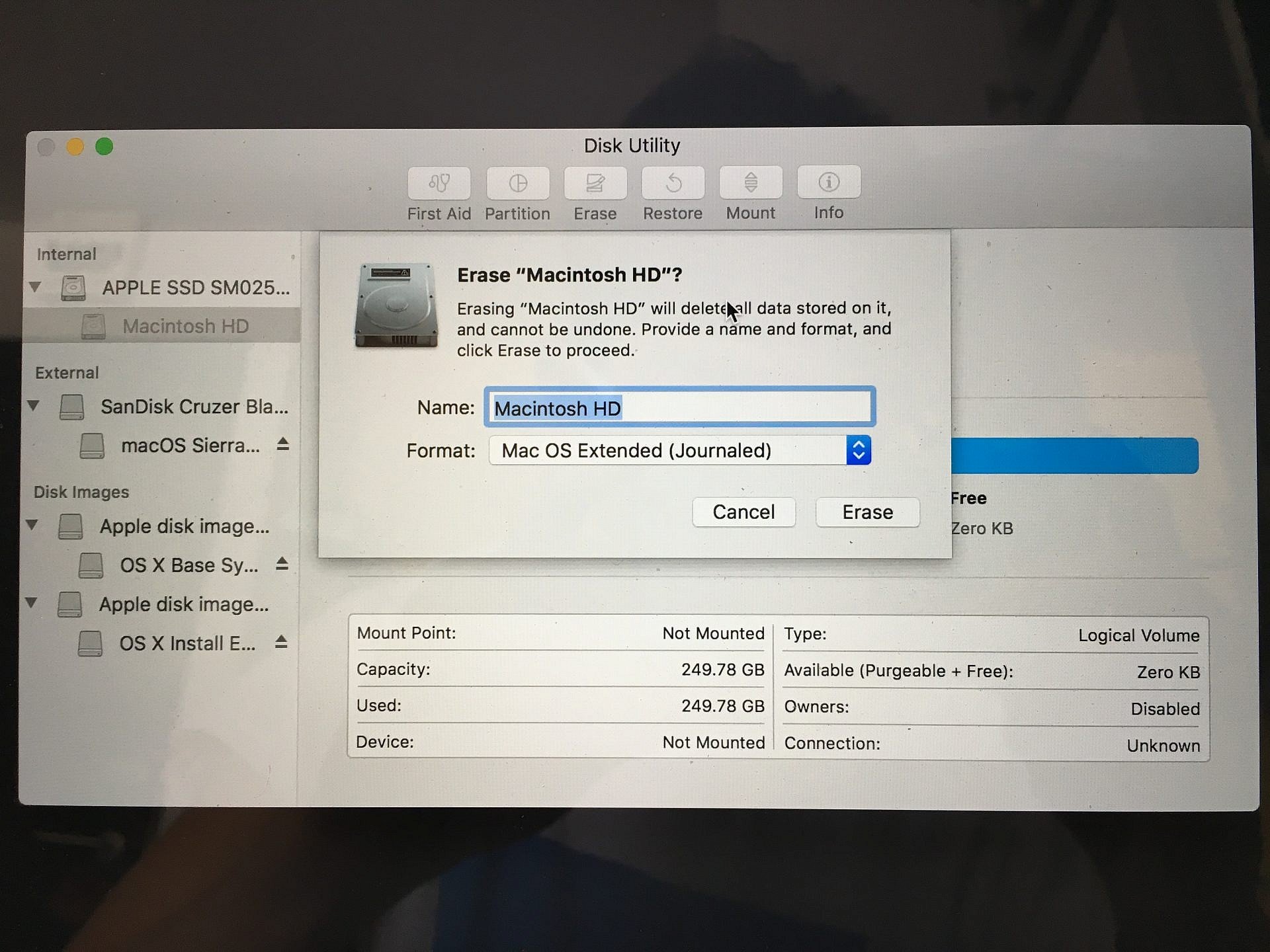The image size is (1270, 952).
Task: Click the Owners value Disabled
Action: tap(1165, 709)
